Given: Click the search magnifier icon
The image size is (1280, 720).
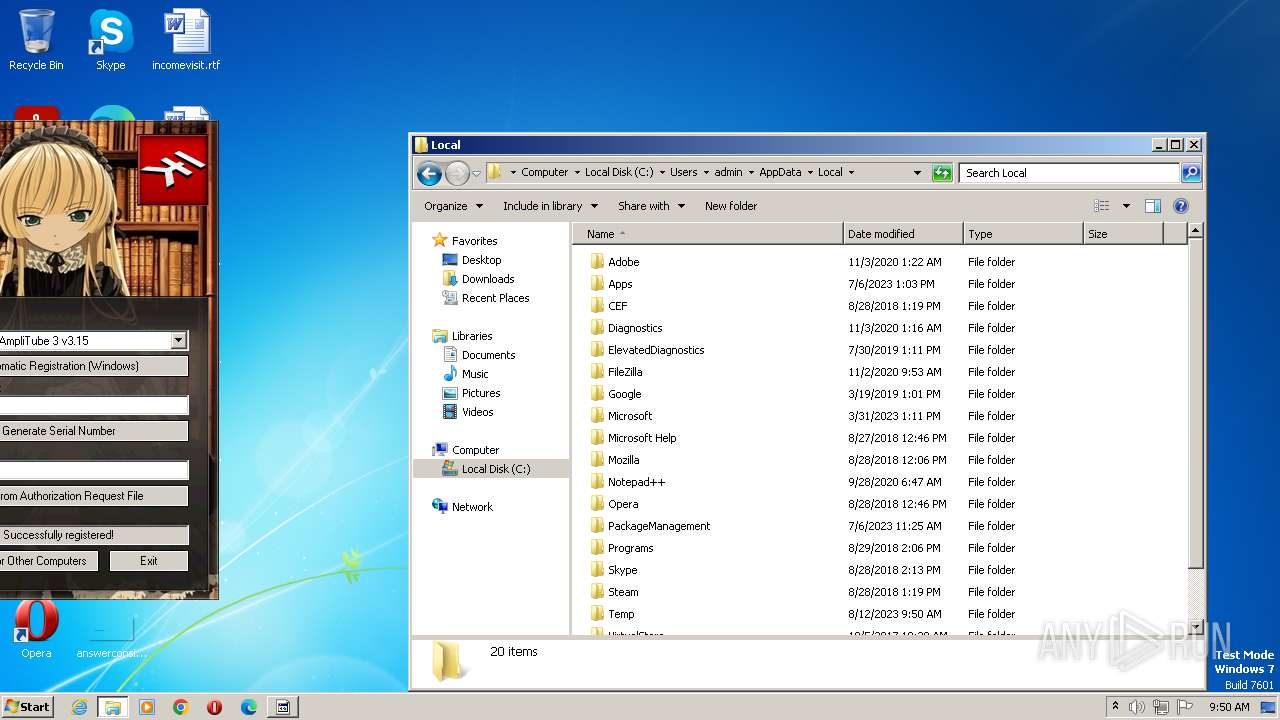Looking at the screenshot, I should click(x=1190, y=173).
